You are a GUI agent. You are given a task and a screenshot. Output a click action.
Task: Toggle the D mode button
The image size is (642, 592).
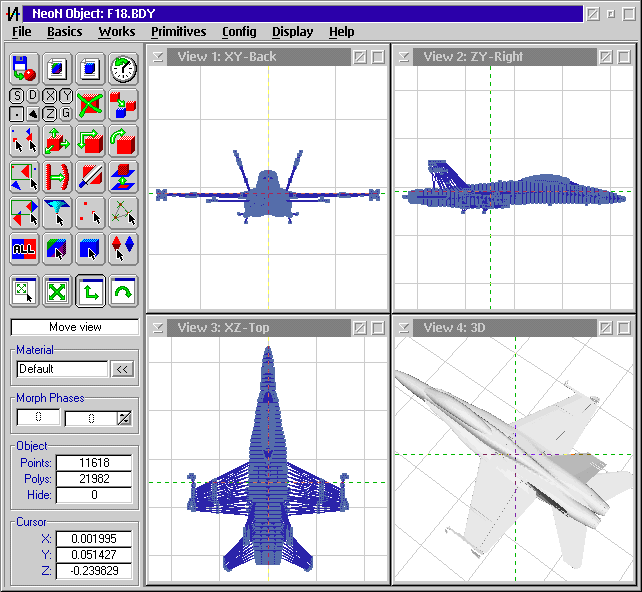[x=33, y=96]
